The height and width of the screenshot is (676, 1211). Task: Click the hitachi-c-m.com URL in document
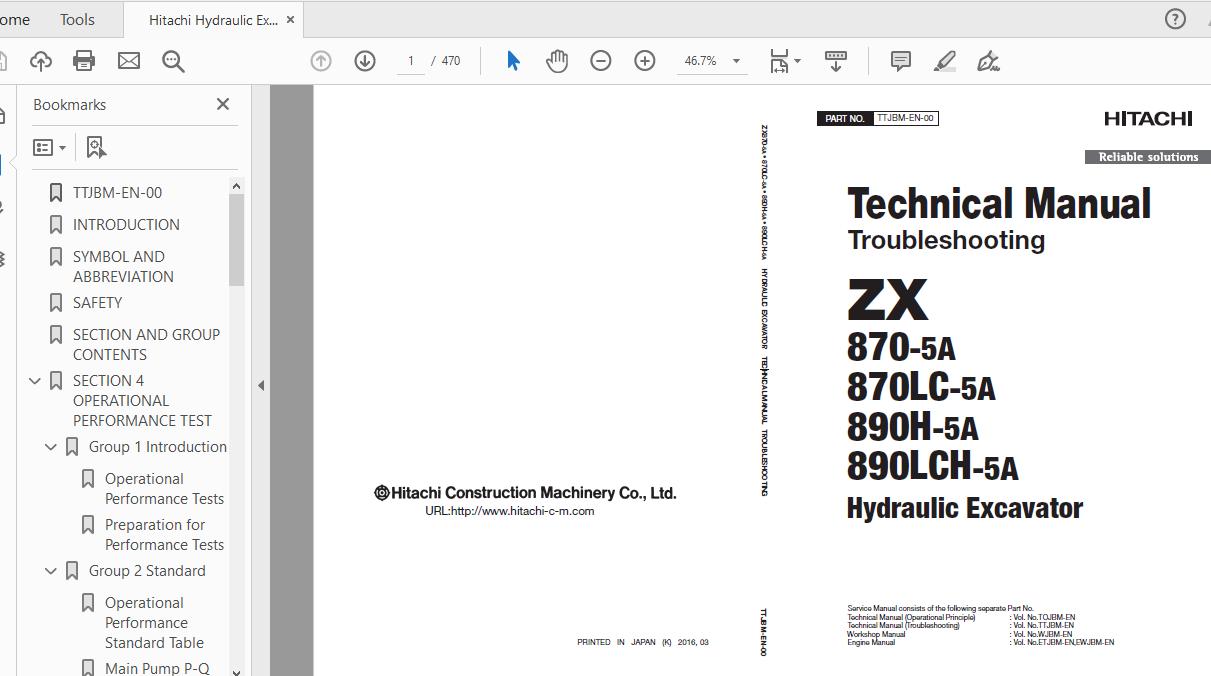coord(510,511)
